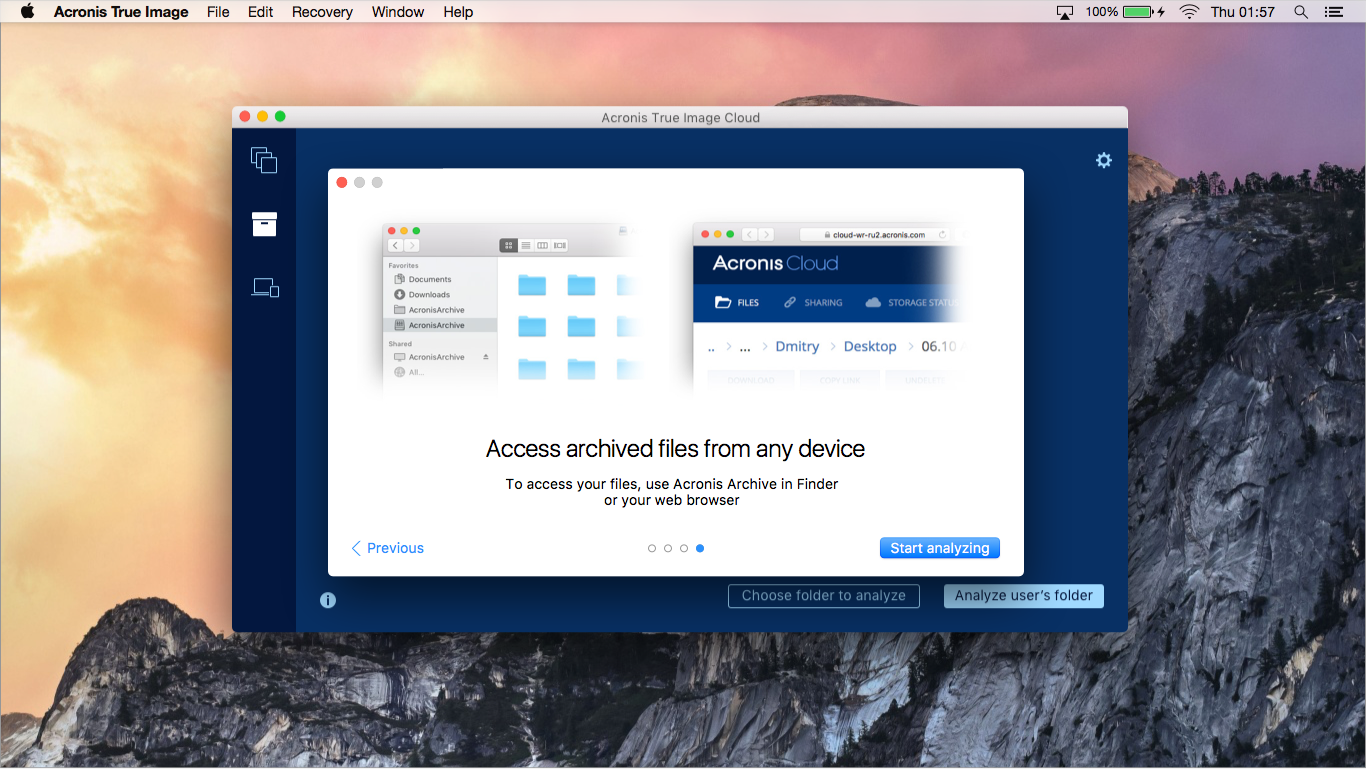
Task: Open the Acronis True Image application menu
Action: pos(121,12)
